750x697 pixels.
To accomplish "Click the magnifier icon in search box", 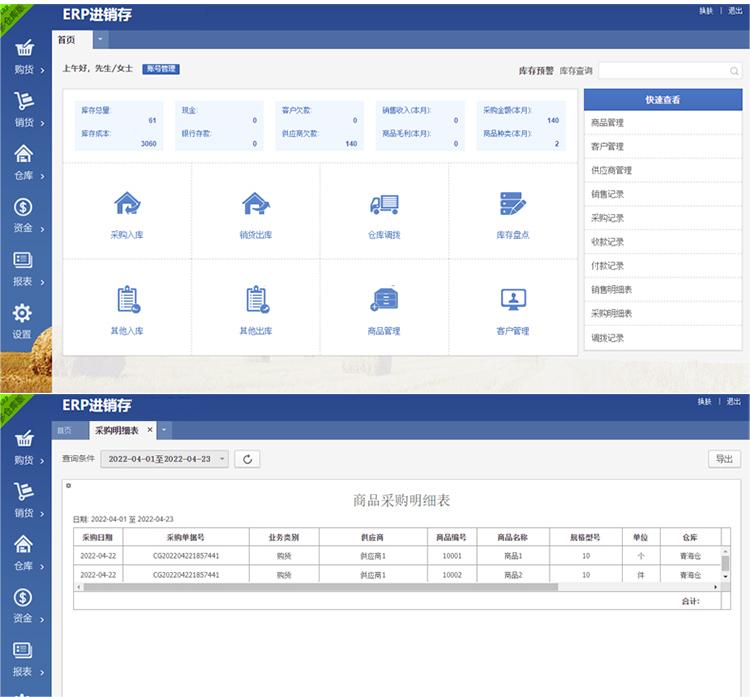I will tap(734, 71).
